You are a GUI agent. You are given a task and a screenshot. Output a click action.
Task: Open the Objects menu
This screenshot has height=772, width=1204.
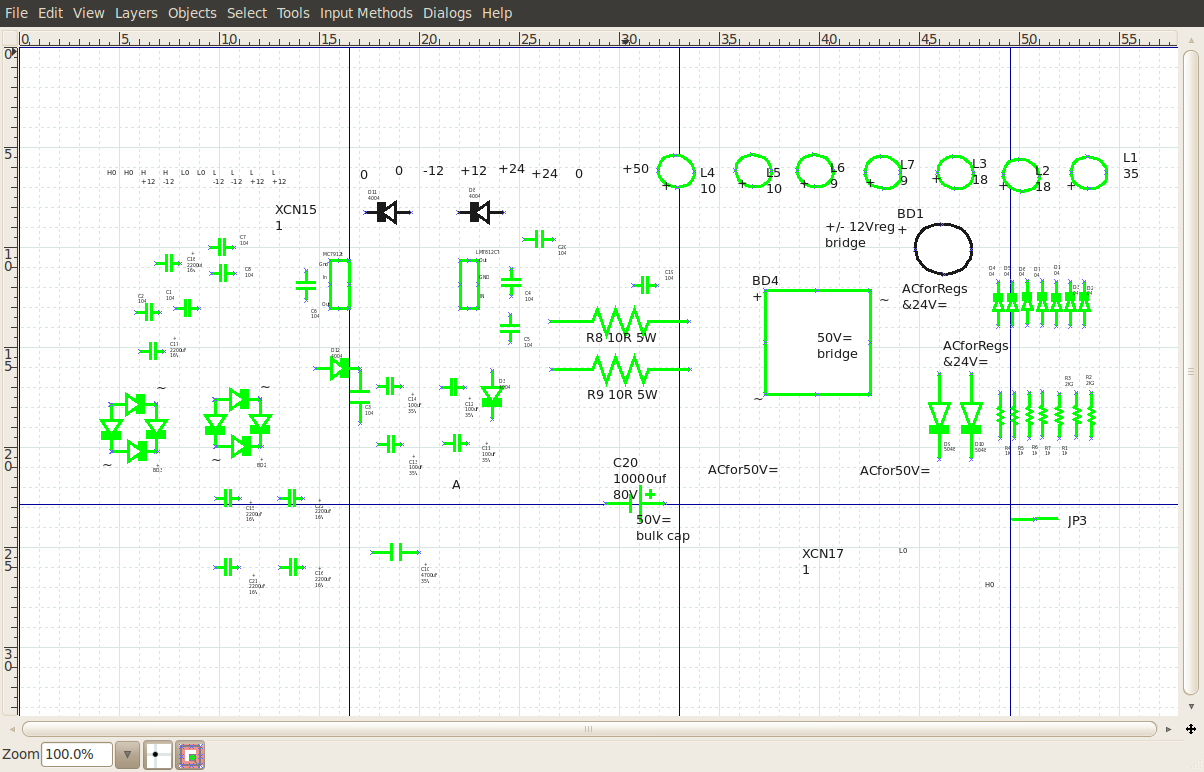coord(192,13)
